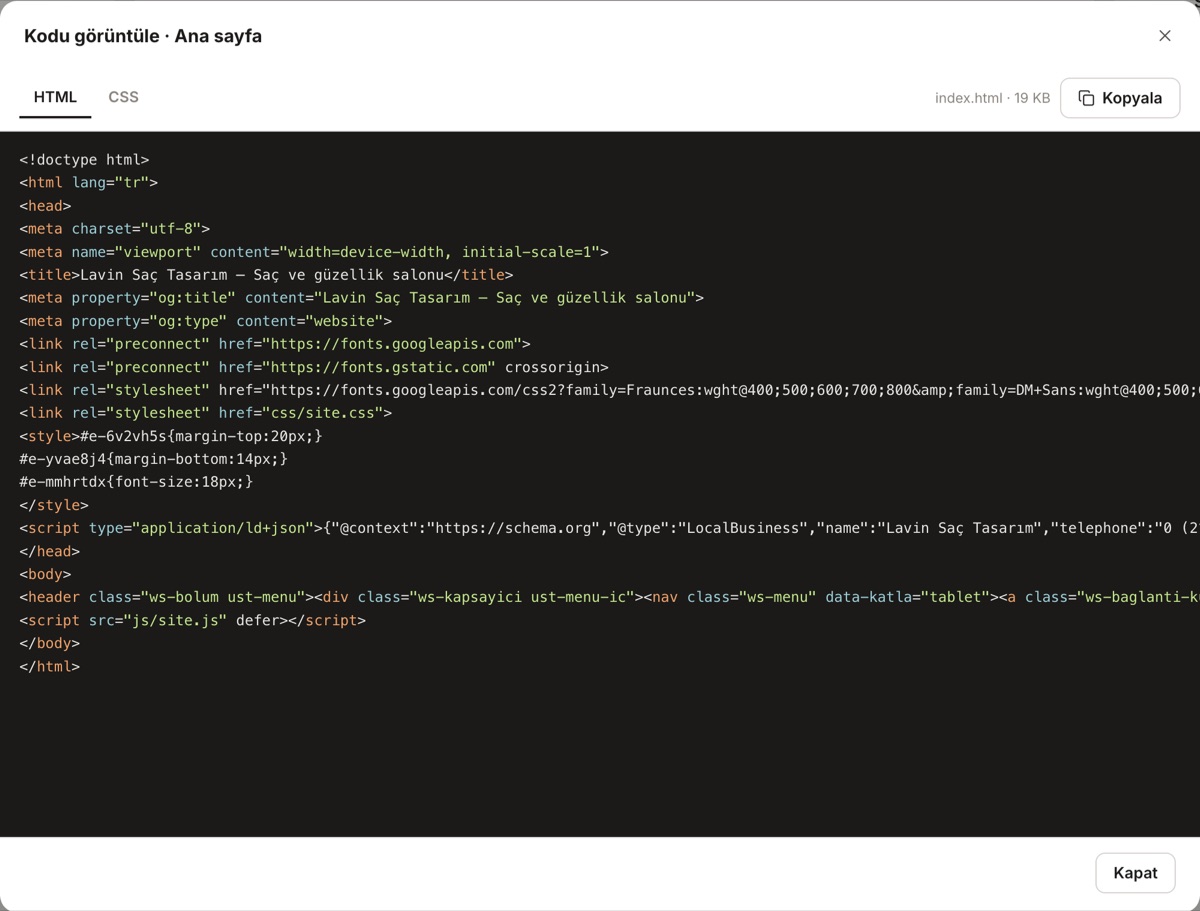Click the css/site.css stylesheet line
The height and width of the screenshot is (911, 1200).
pyautogui.click(x=205, y=413)
